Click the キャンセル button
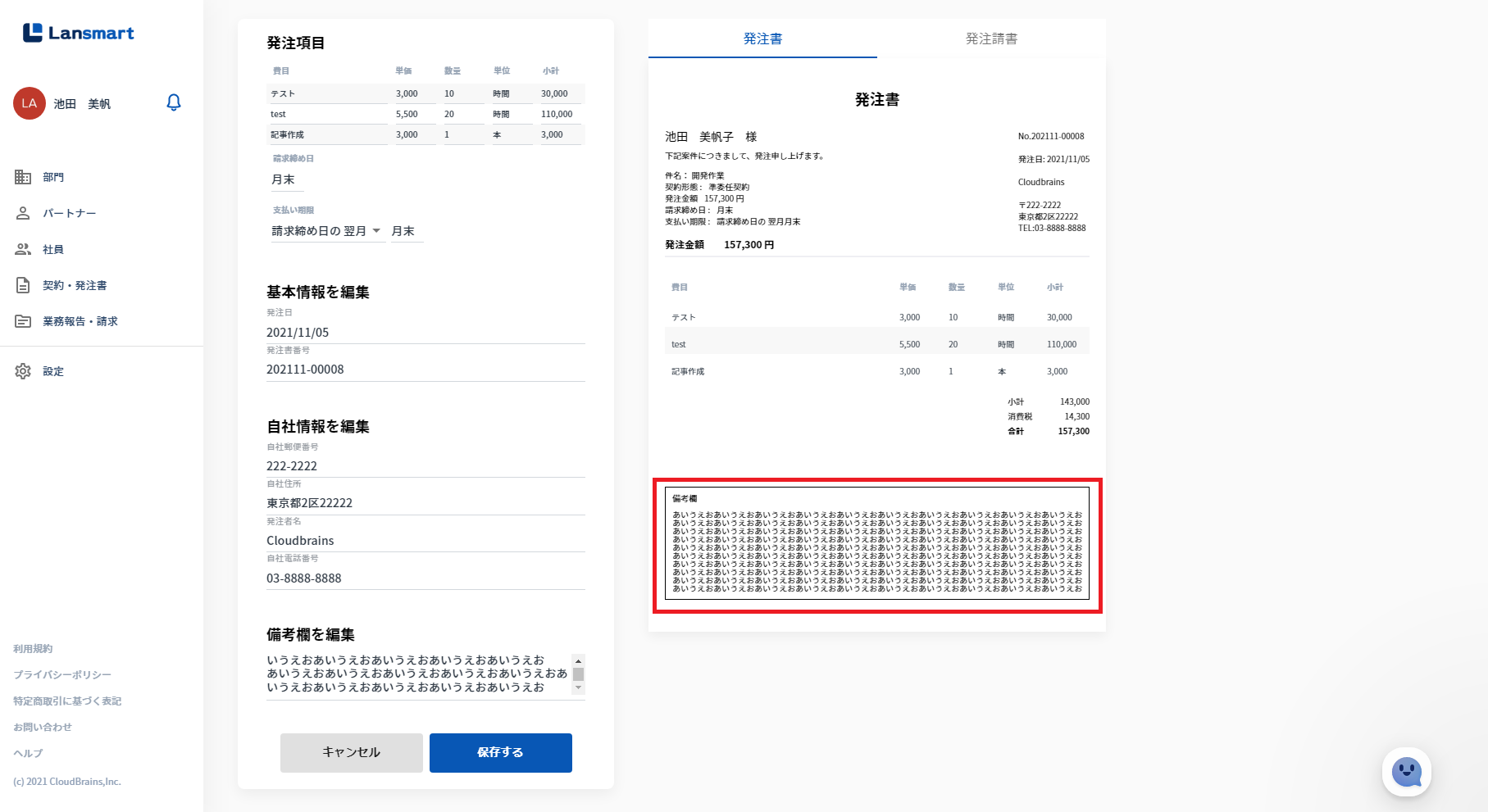Viewport: 1488px width, 812px height. point(351,752)
